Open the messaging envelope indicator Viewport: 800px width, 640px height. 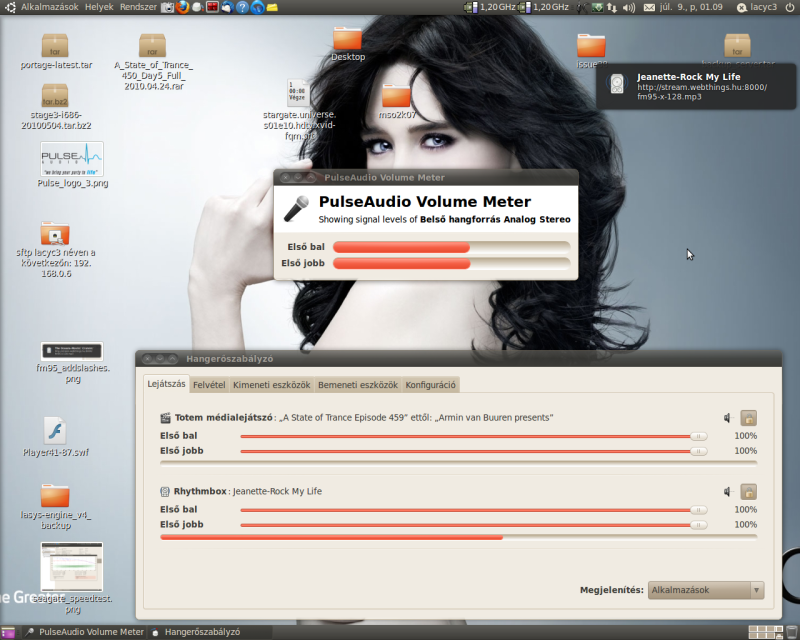coord(649,7)
